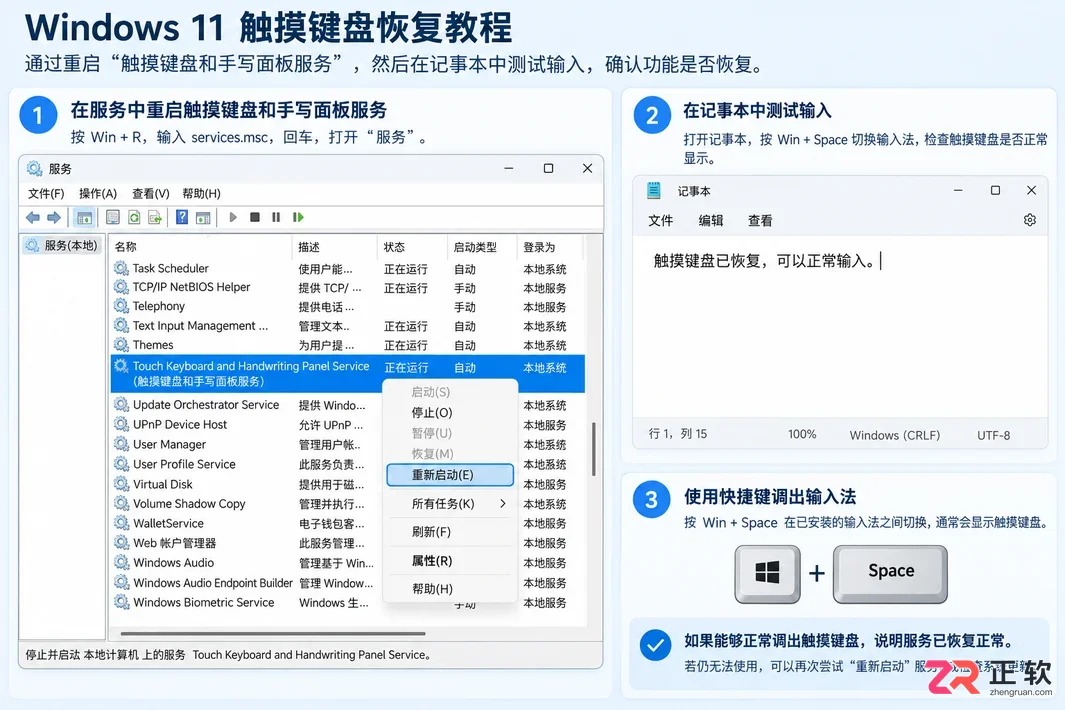The width and height of the screenshot is (1065, 710).
Task: Click the Export List toolbar icon
Action: [x=155, y=217]
